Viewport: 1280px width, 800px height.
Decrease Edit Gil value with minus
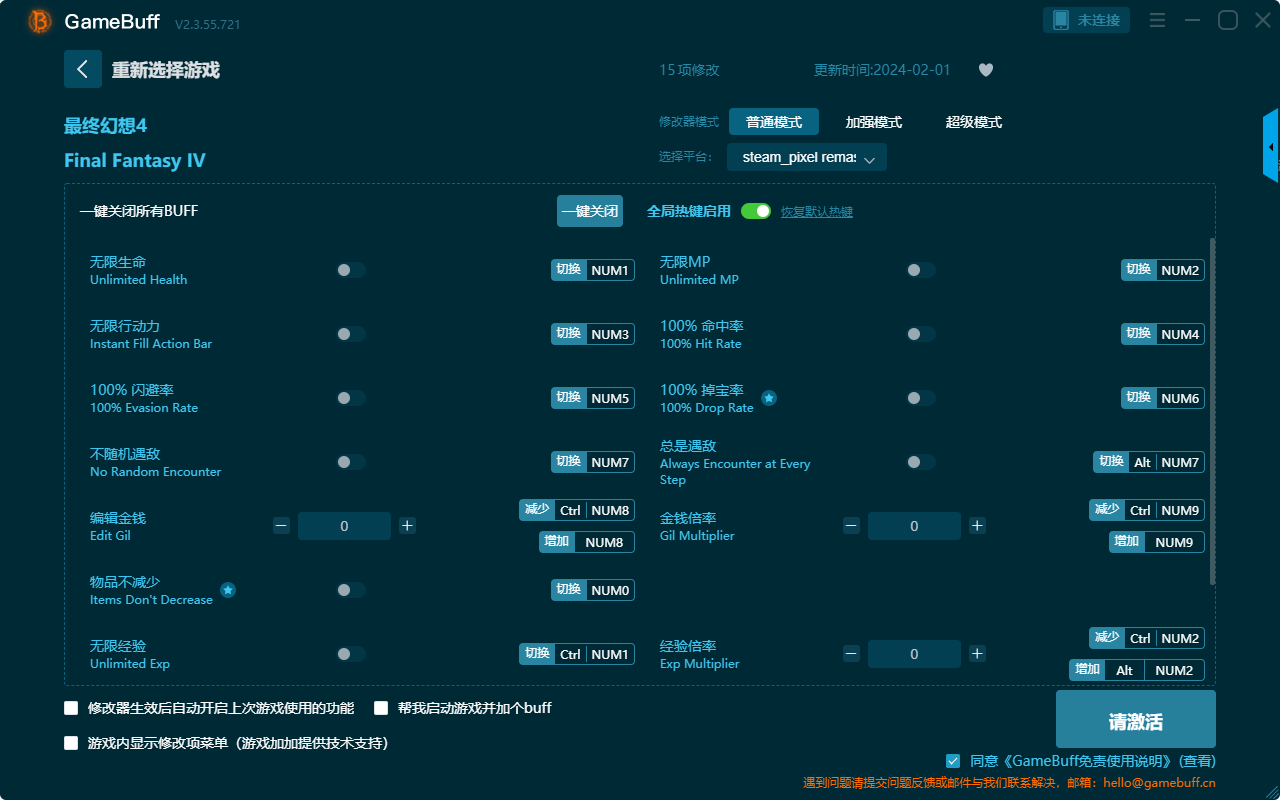(x=281, y=526)
